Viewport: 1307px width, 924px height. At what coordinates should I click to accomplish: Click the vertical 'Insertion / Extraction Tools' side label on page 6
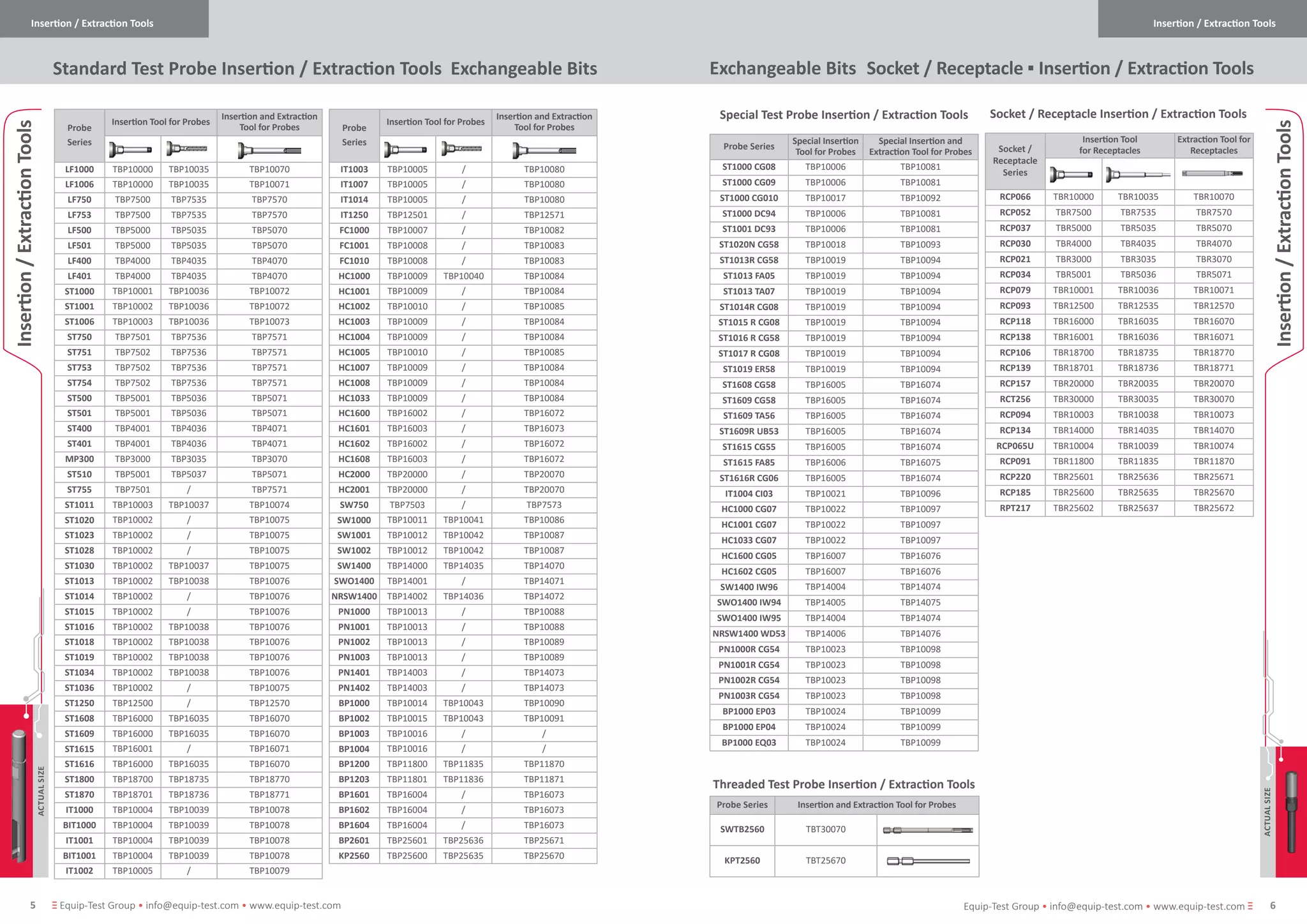tap(1283, 233)
